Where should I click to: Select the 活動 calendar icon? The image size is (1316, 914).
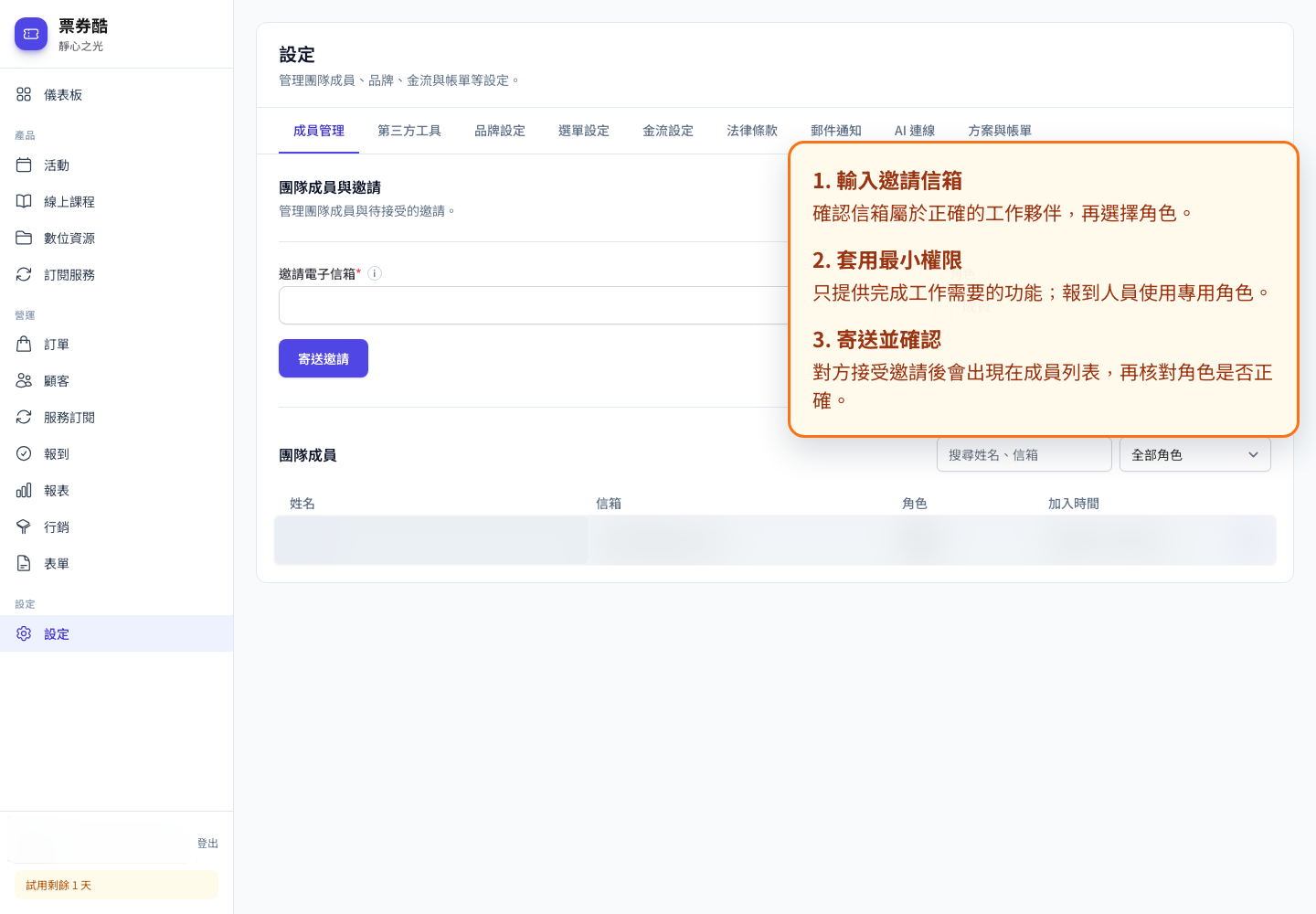[24, 165]
